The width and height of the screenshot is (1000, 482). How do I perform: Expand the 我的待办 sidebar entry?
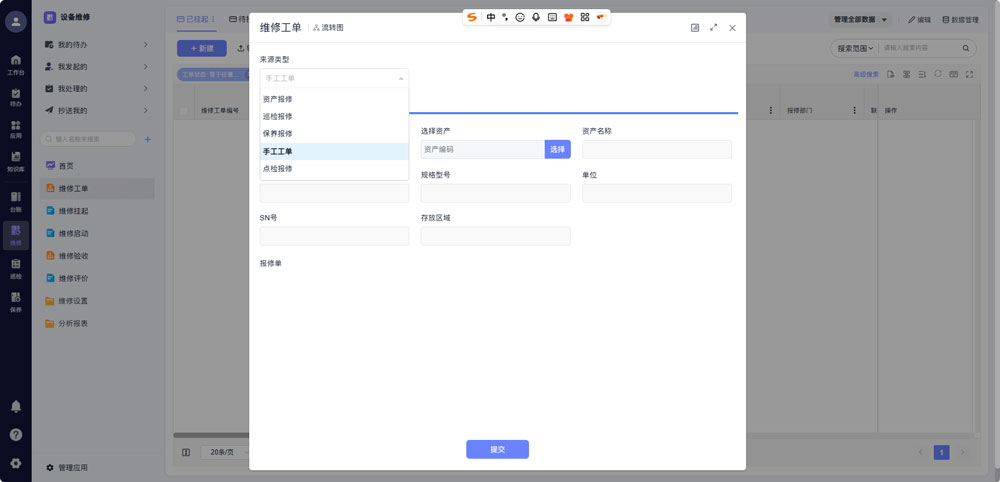coord(145,45)
